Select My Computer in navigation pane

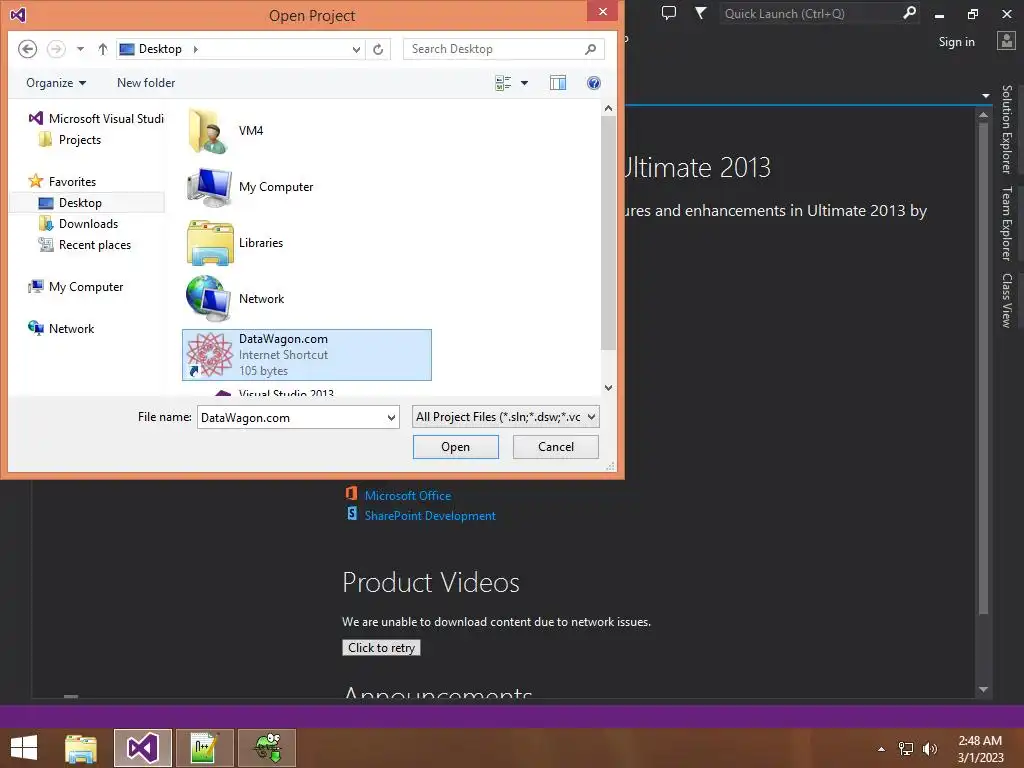76,287
